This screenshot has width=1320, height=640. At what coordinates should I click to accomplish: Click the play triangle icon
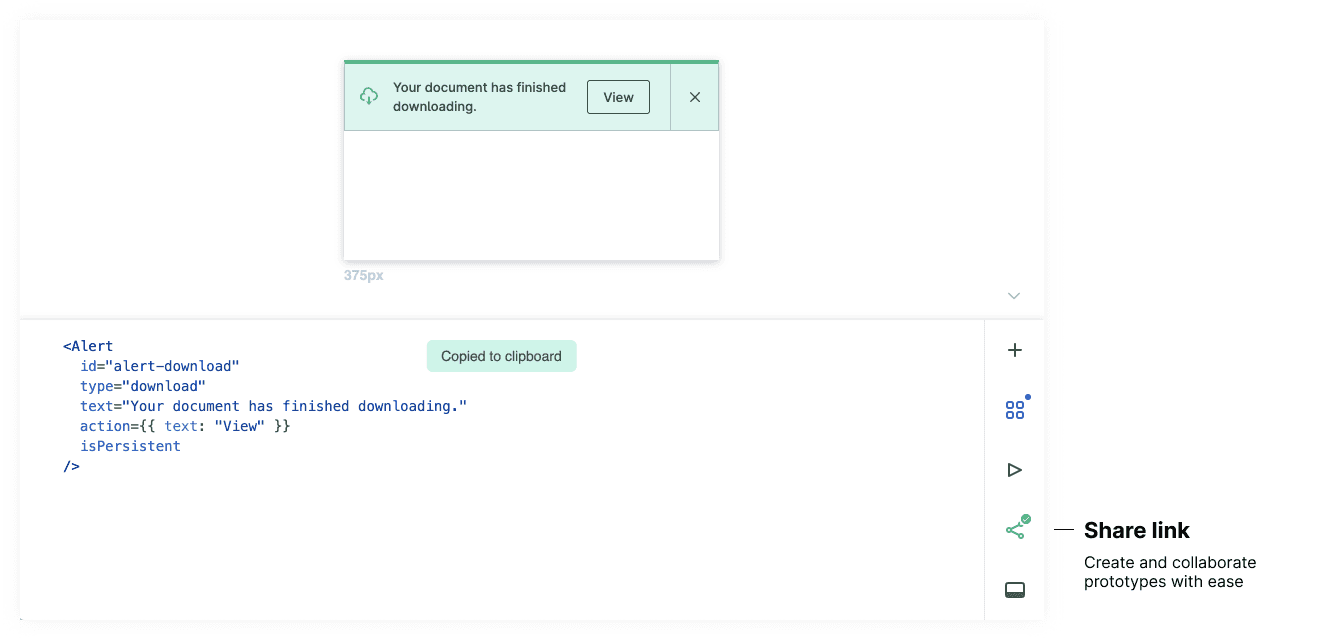1015,470
